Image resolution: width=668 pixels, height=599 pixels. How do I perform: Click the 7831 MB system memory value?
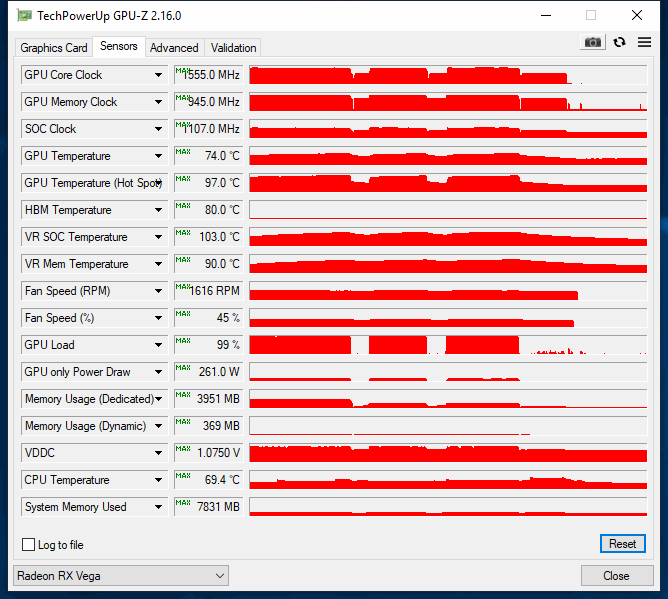208,507
